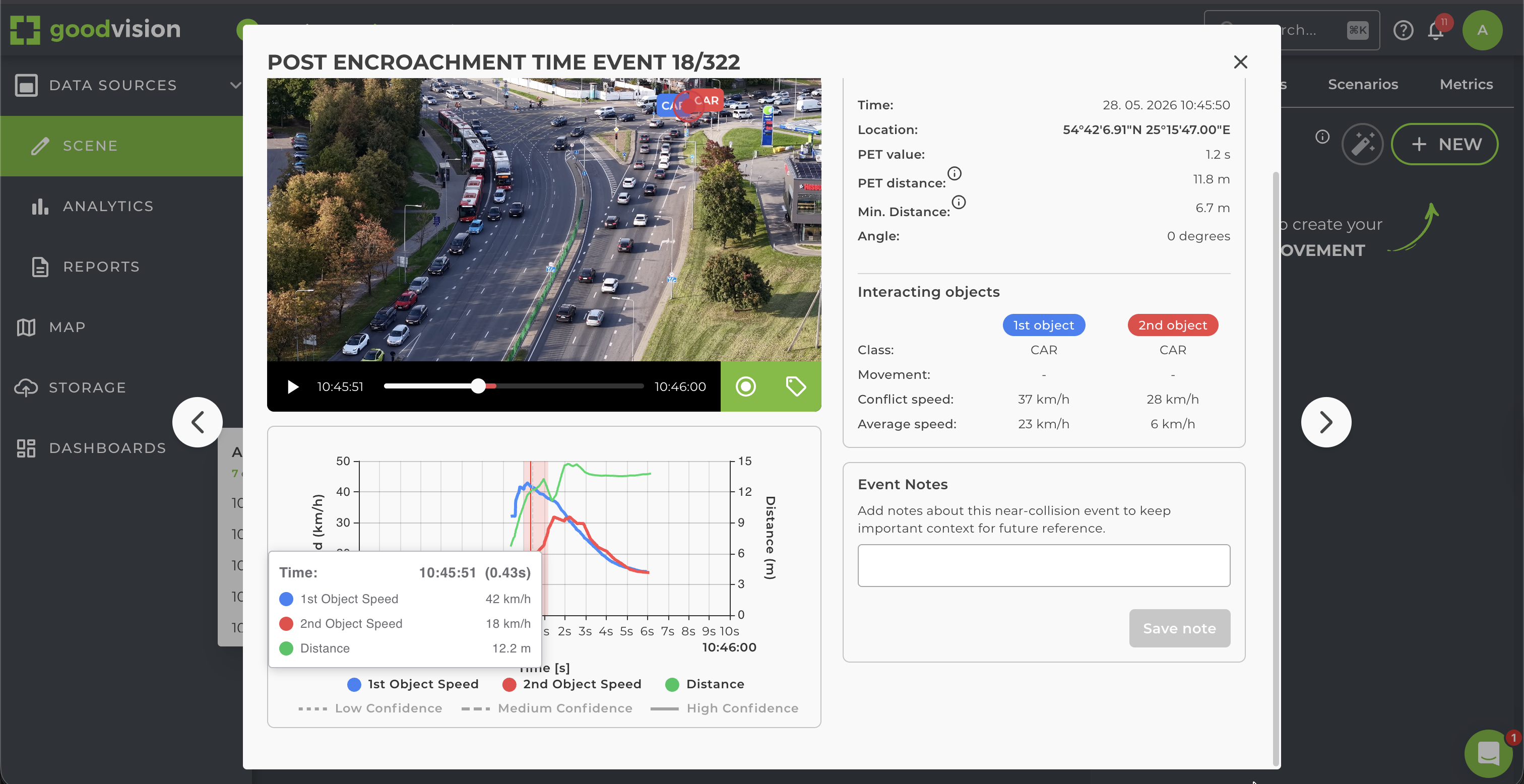Viewport: 1524px width, 784px height.
Task: Click the Scene pencil icon
Action: (x=40, y=146)
